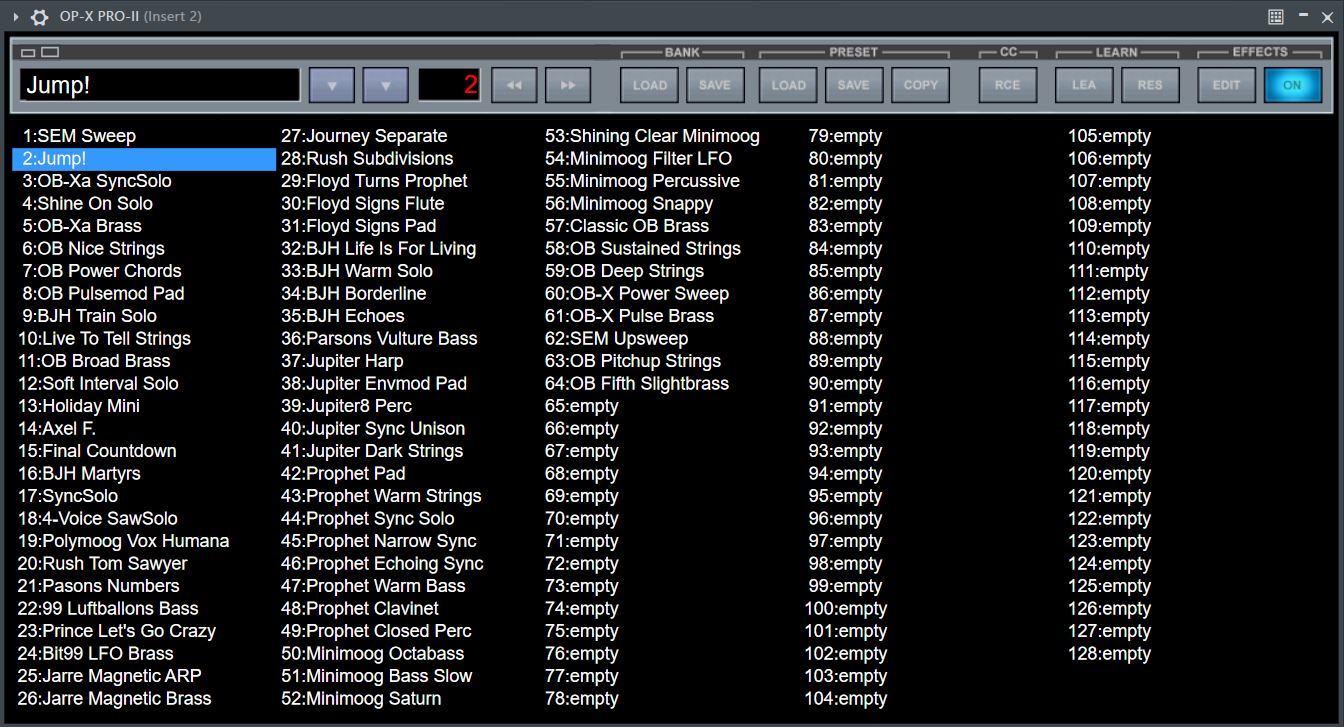This screenshot has height=727, width=1344.
Task: Click the PRESET SAVE button
Action: [854, 85]
